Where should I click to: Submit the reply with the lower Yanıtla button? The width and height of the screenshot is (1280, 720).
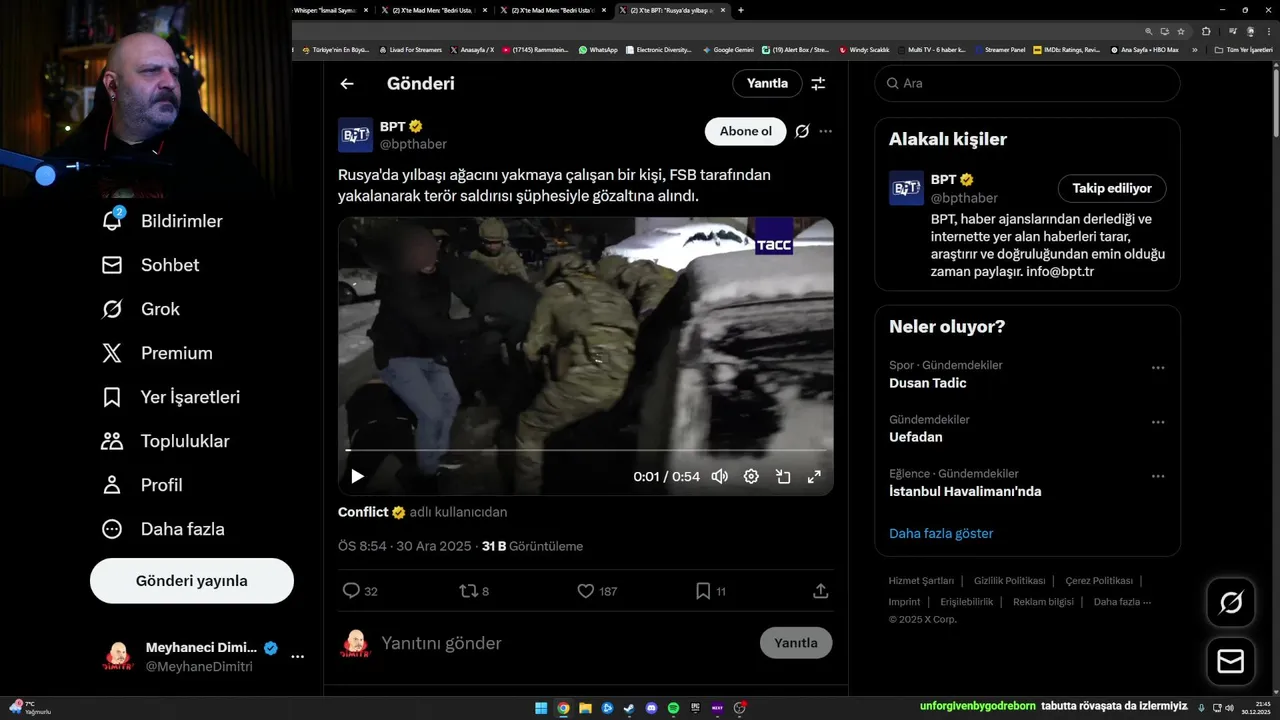[x=796, y=643]
